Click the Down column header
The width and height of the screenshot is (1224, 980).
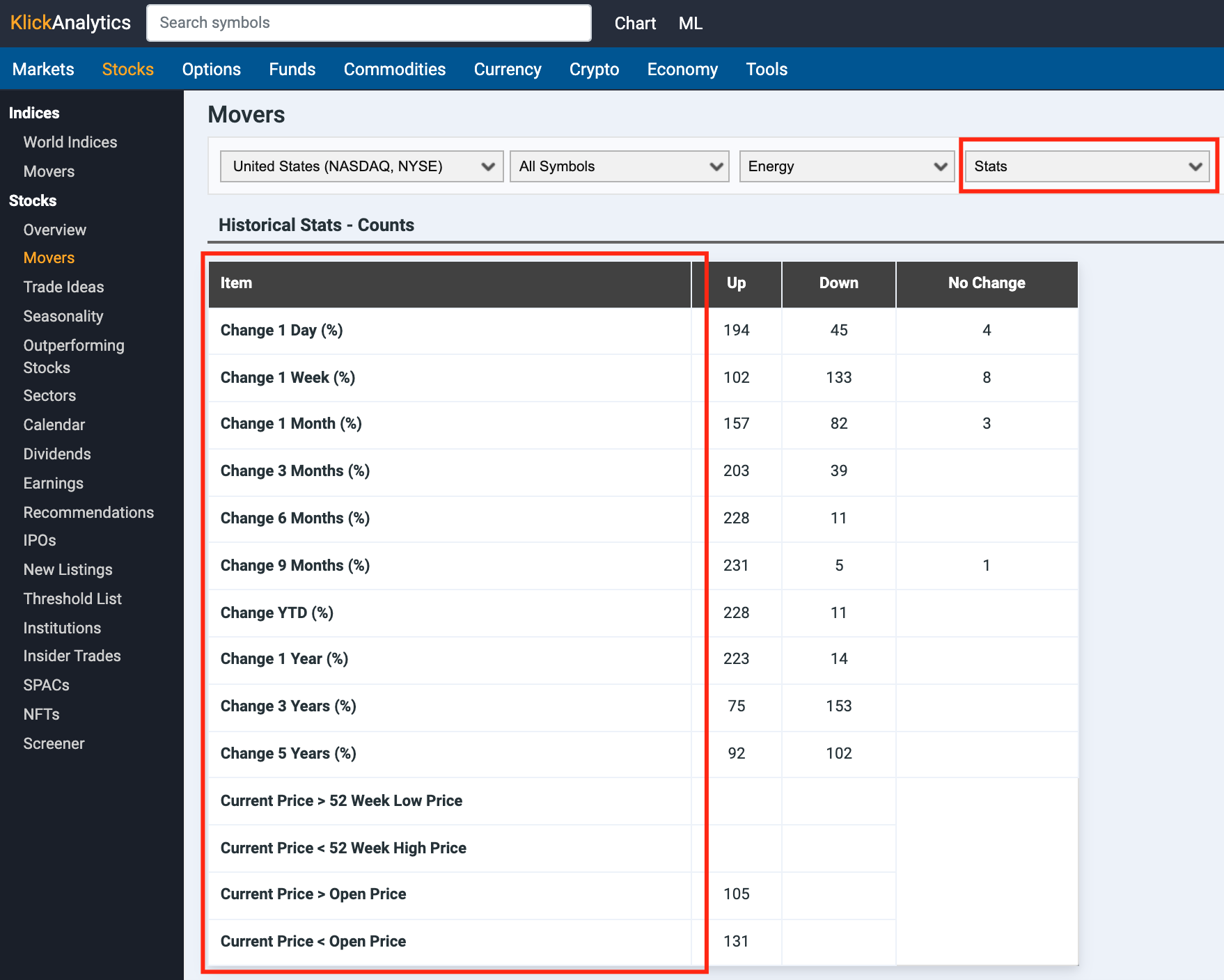839,283
